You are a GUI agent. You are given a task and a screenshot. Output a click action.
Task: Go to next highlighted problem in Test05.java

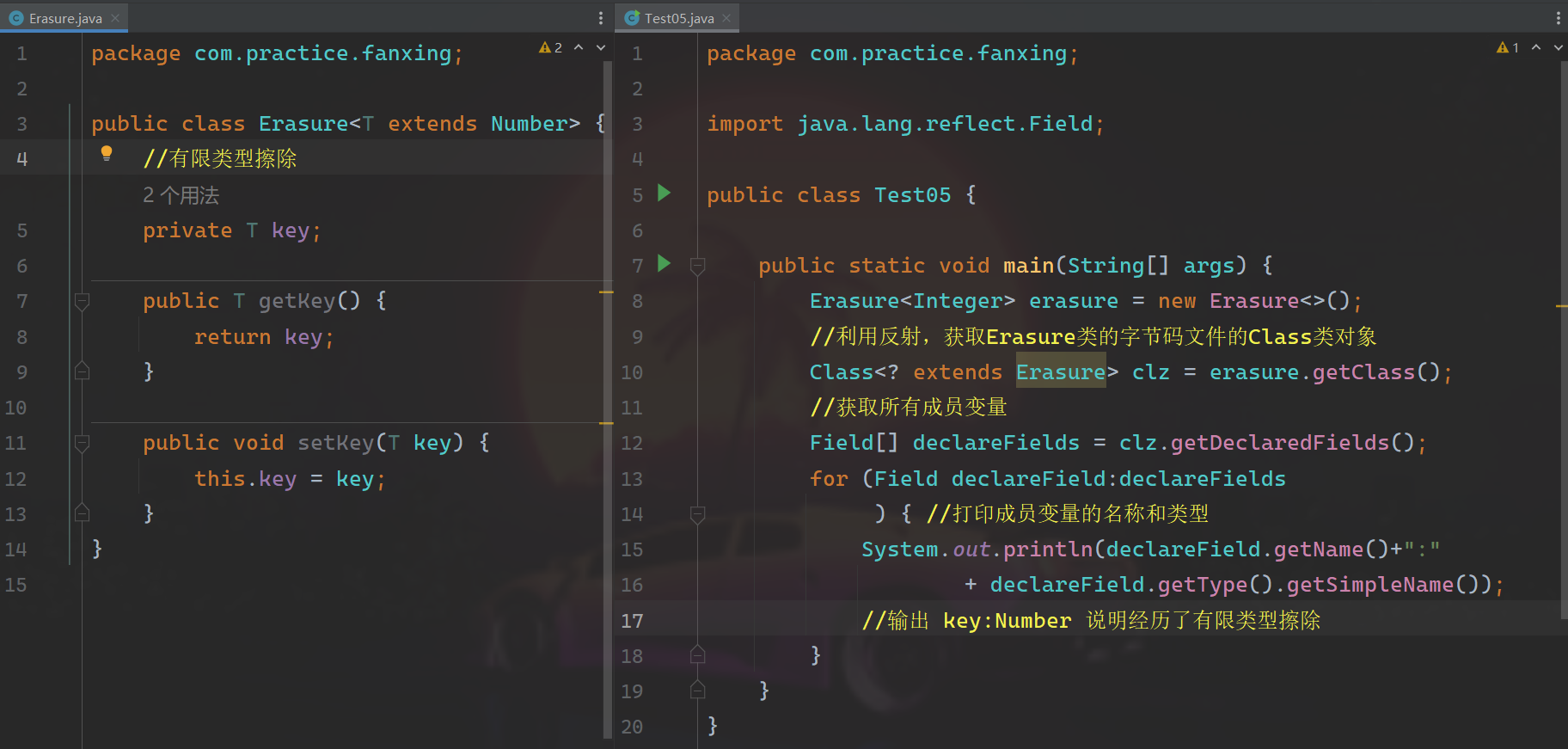[1559, 48]
